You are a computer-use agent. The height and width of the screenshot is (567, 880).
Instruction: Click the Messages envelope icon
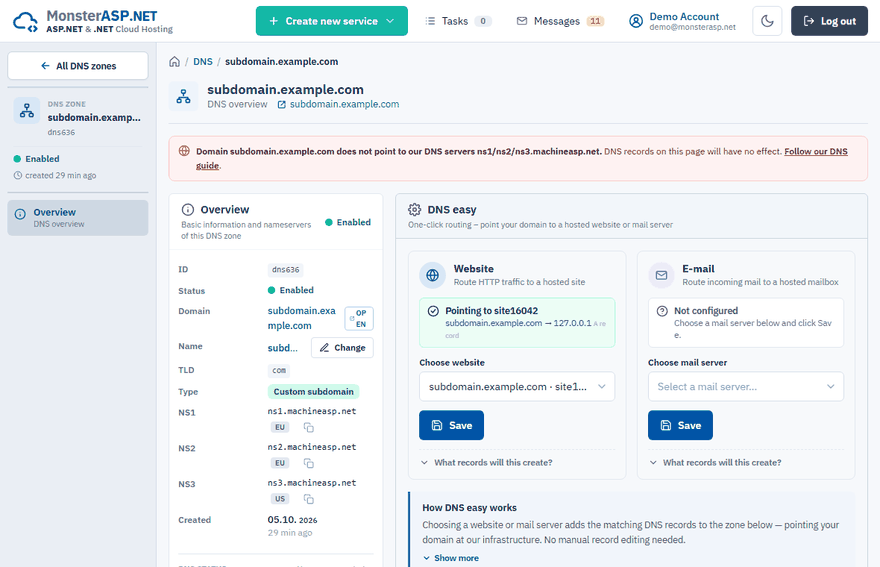click(522, 21)
